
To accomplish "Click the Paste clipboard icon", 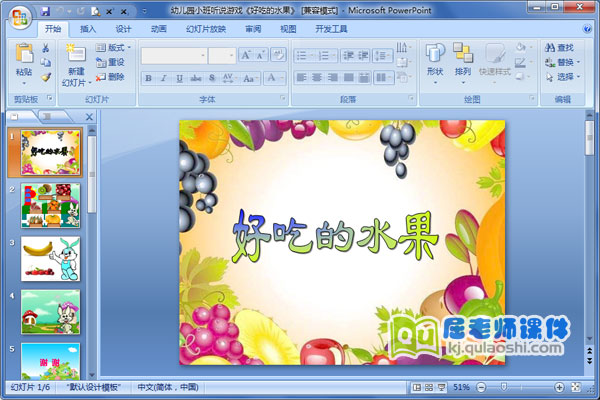I will pos(24,53).
